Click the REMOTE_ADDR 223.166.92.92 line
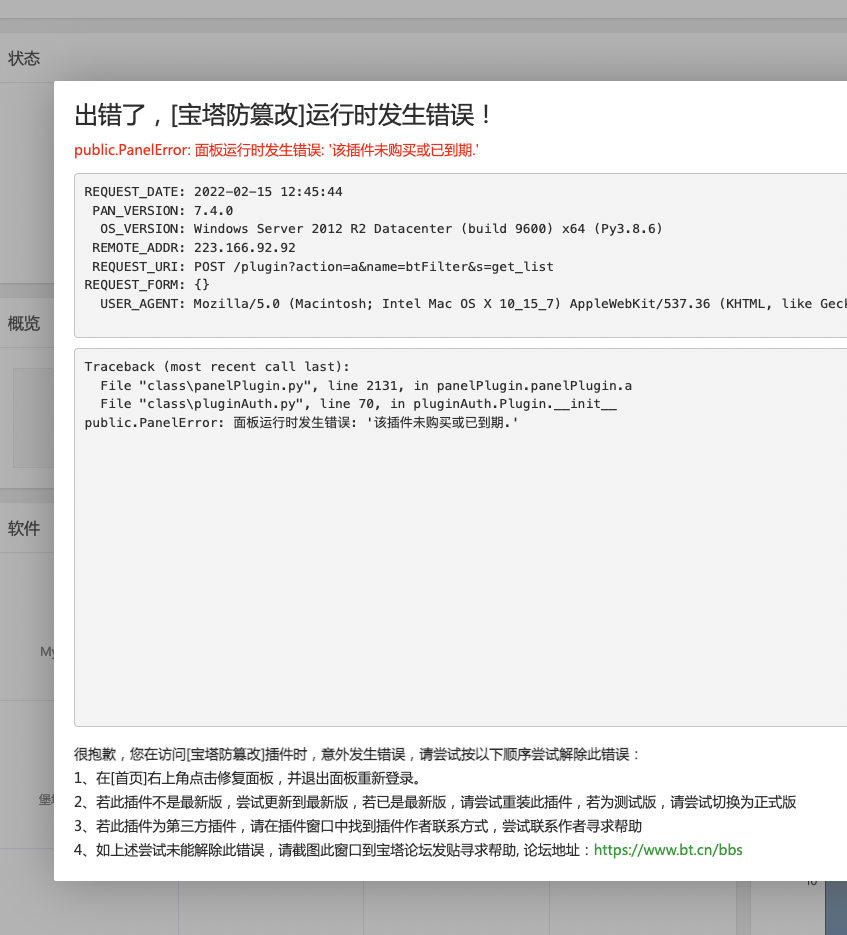Image resolution: width=847 pixels, height=935 pixels. coord(193,247)
